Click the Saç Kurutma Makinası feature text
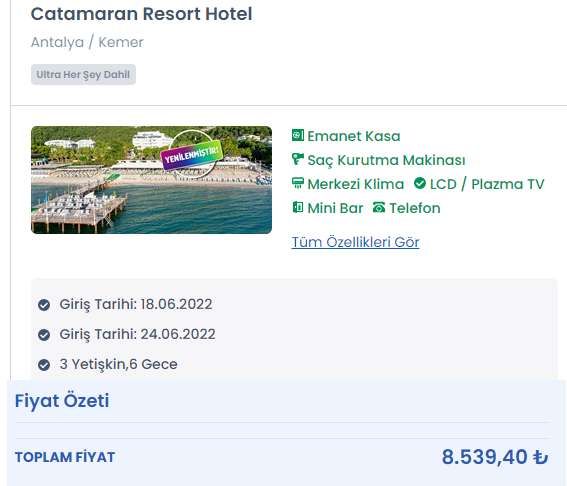The width and height of the screenshot is (567, 486). click(x=386, y=160)
